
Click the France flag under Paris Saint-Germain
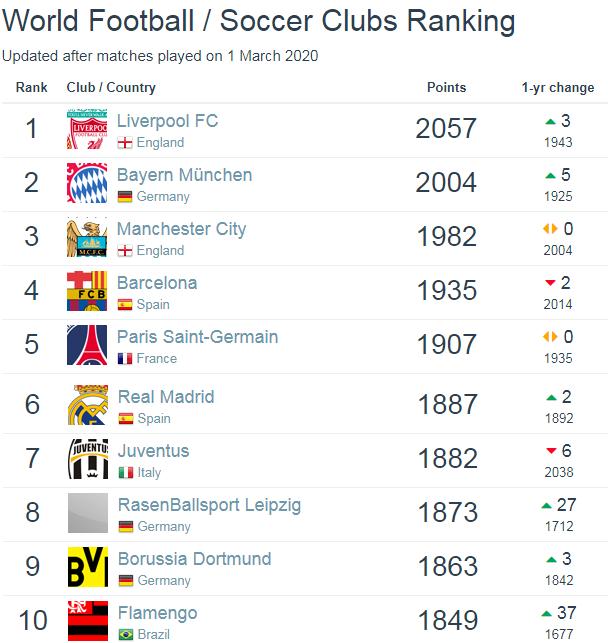[125, 359]
